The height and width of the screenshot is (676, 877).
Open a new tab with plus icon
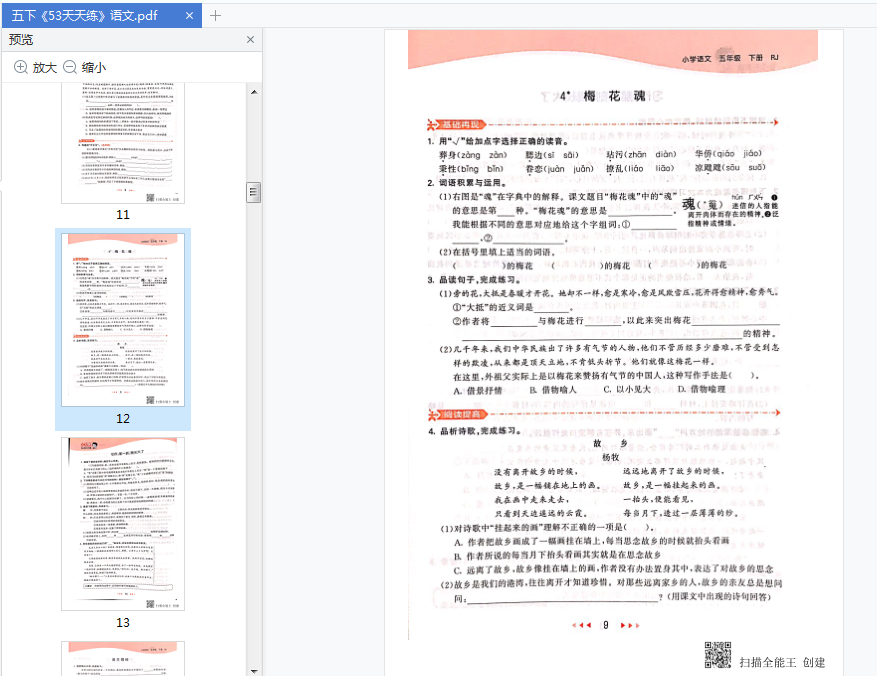tap(215, 16)
